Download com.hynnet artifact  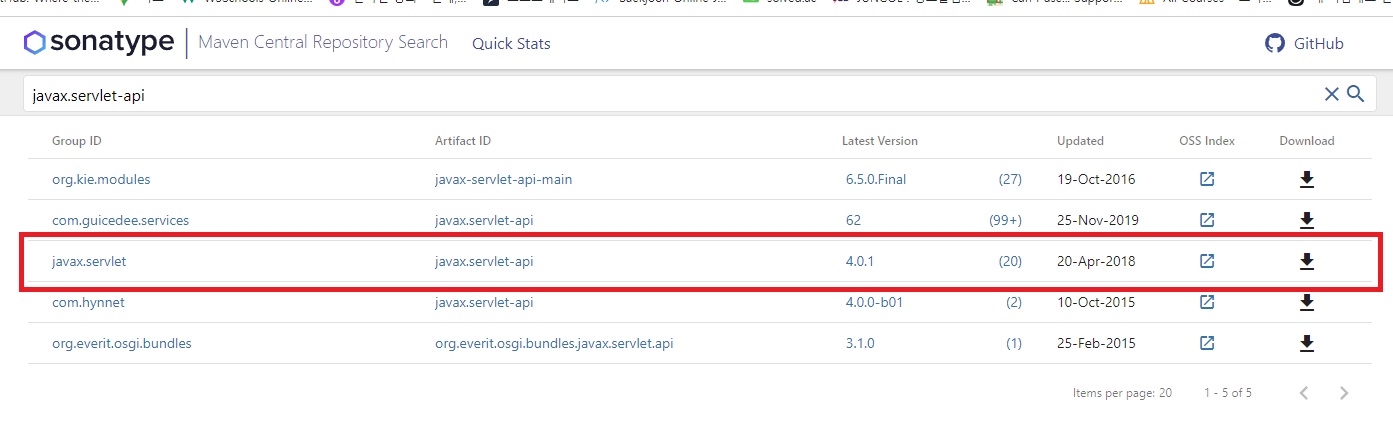click(x=1306, y=302)
